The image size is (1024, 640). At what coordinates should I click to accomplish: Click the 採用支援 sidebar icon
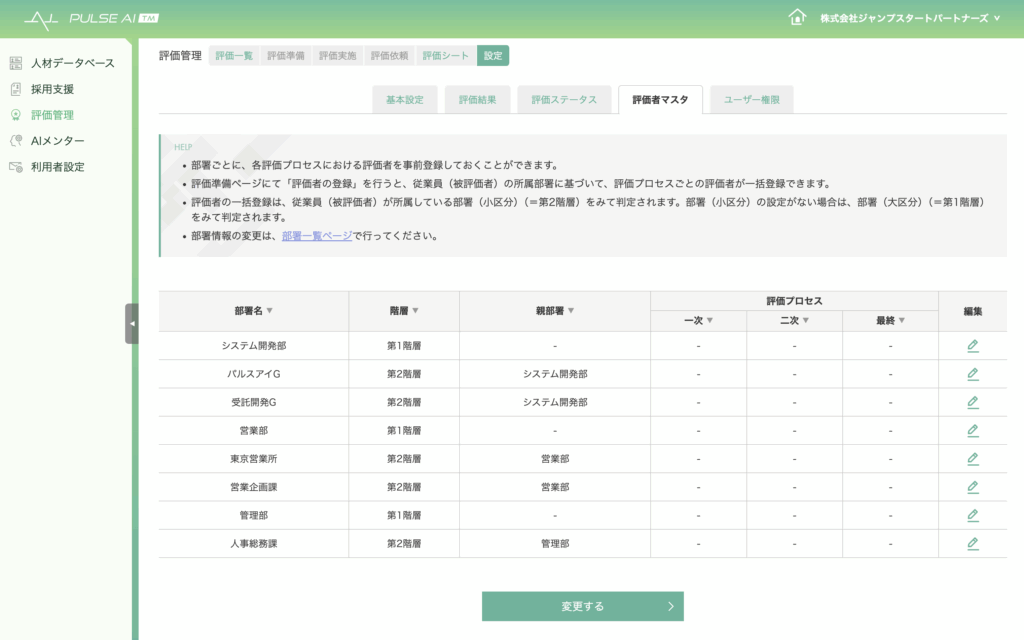tap(16, 89)
